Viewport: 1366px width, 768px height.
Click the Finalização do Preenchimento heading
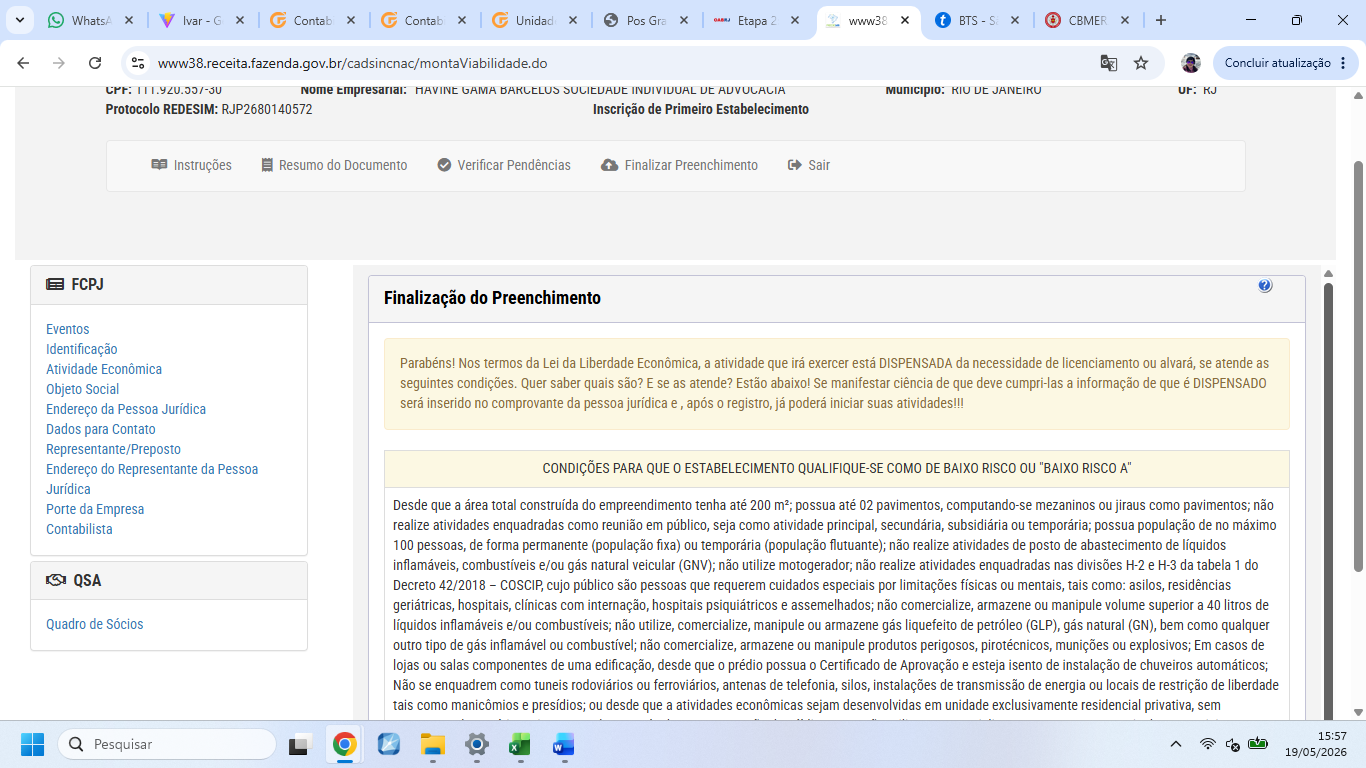492,298
